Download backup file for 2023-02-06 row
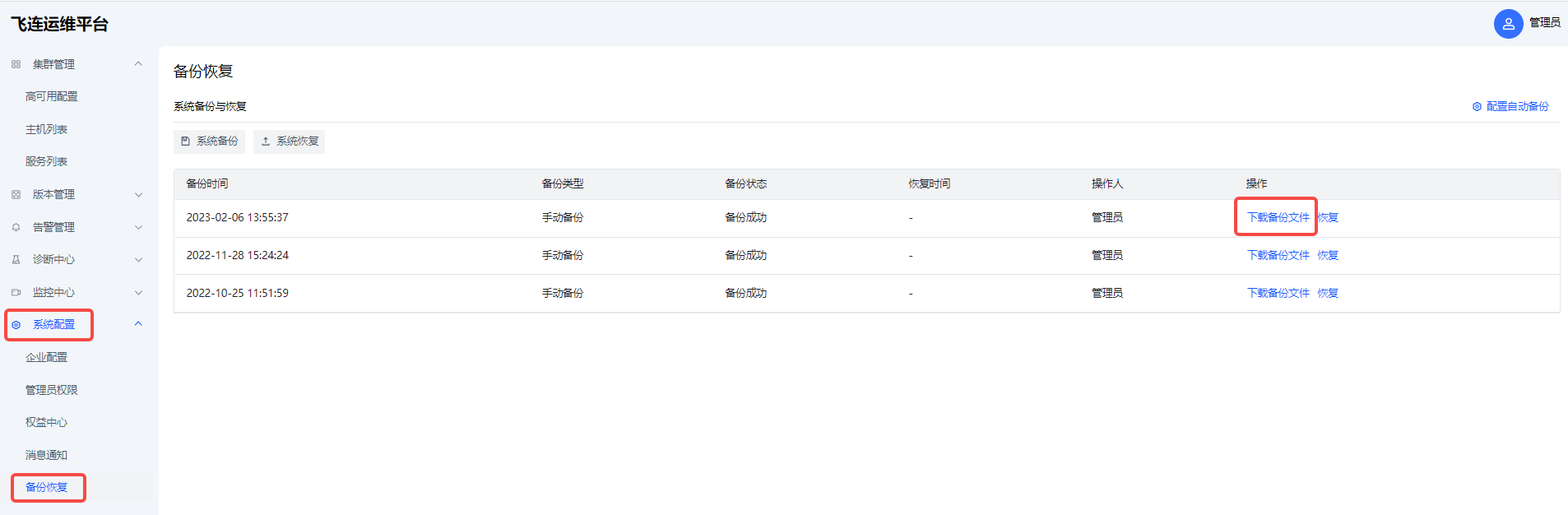This screenshot has height=515, width=1568. point(1278,218)
